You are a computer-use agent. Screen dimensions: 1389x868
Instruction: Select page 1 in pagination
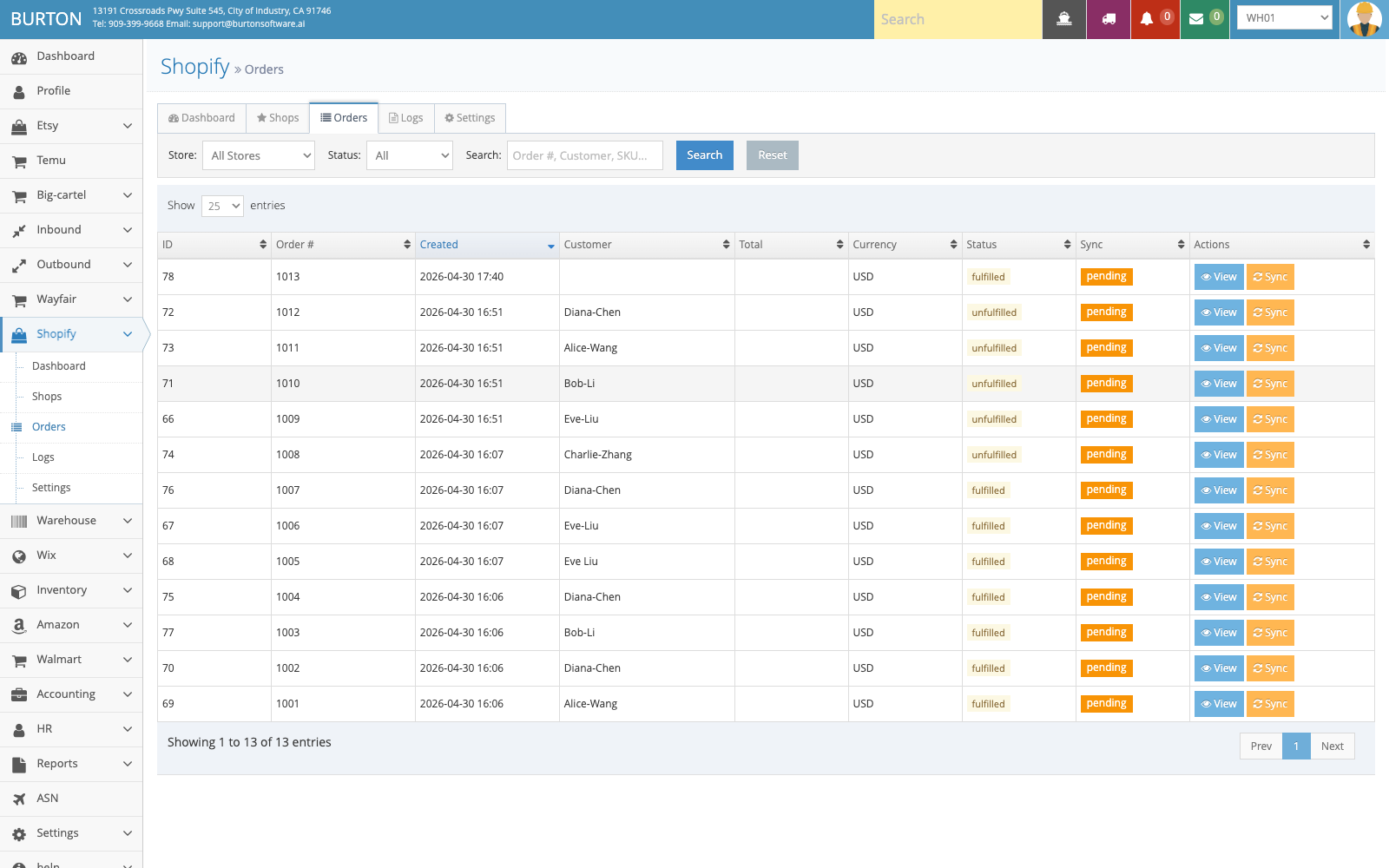(1296, 746)
